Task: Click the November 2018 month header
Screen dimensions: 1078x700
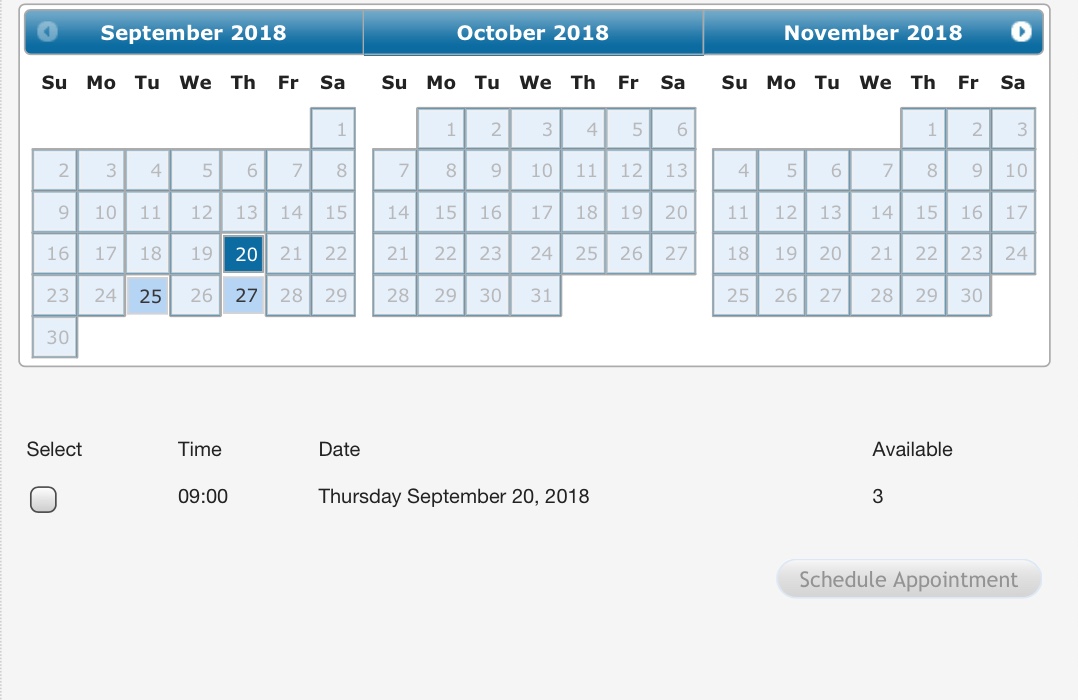Action: click(x=872, y=33)
